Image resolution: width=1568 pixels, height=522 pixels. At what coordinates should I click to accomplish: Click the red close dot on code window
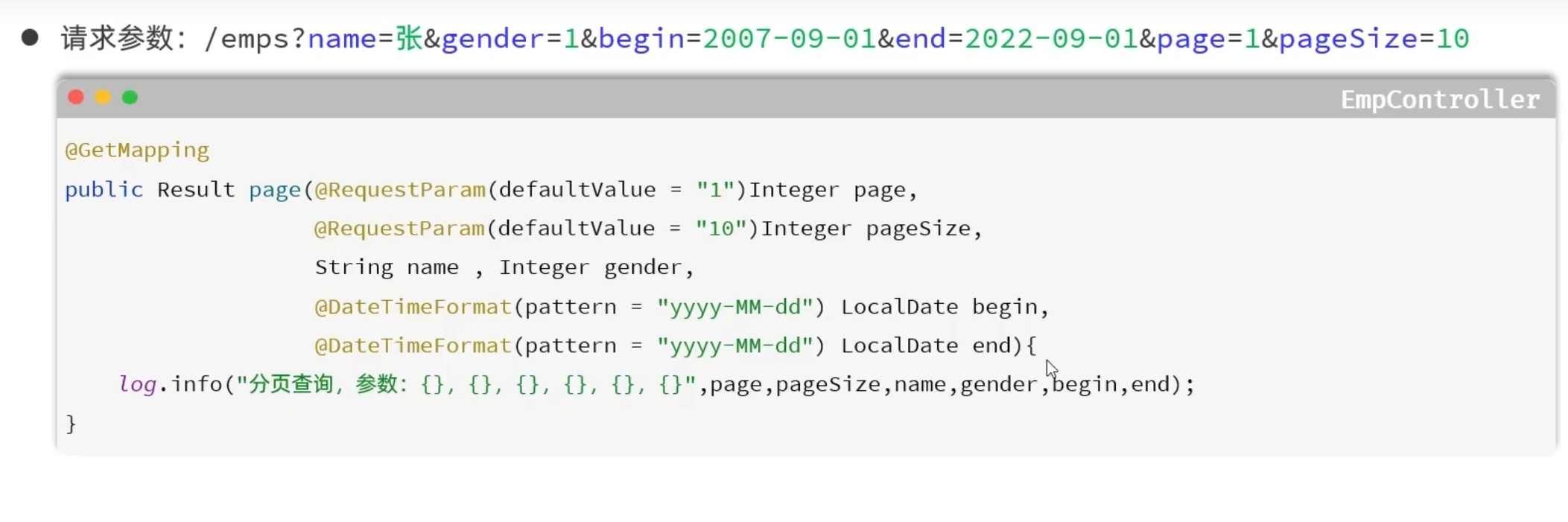tap(76, 98)
